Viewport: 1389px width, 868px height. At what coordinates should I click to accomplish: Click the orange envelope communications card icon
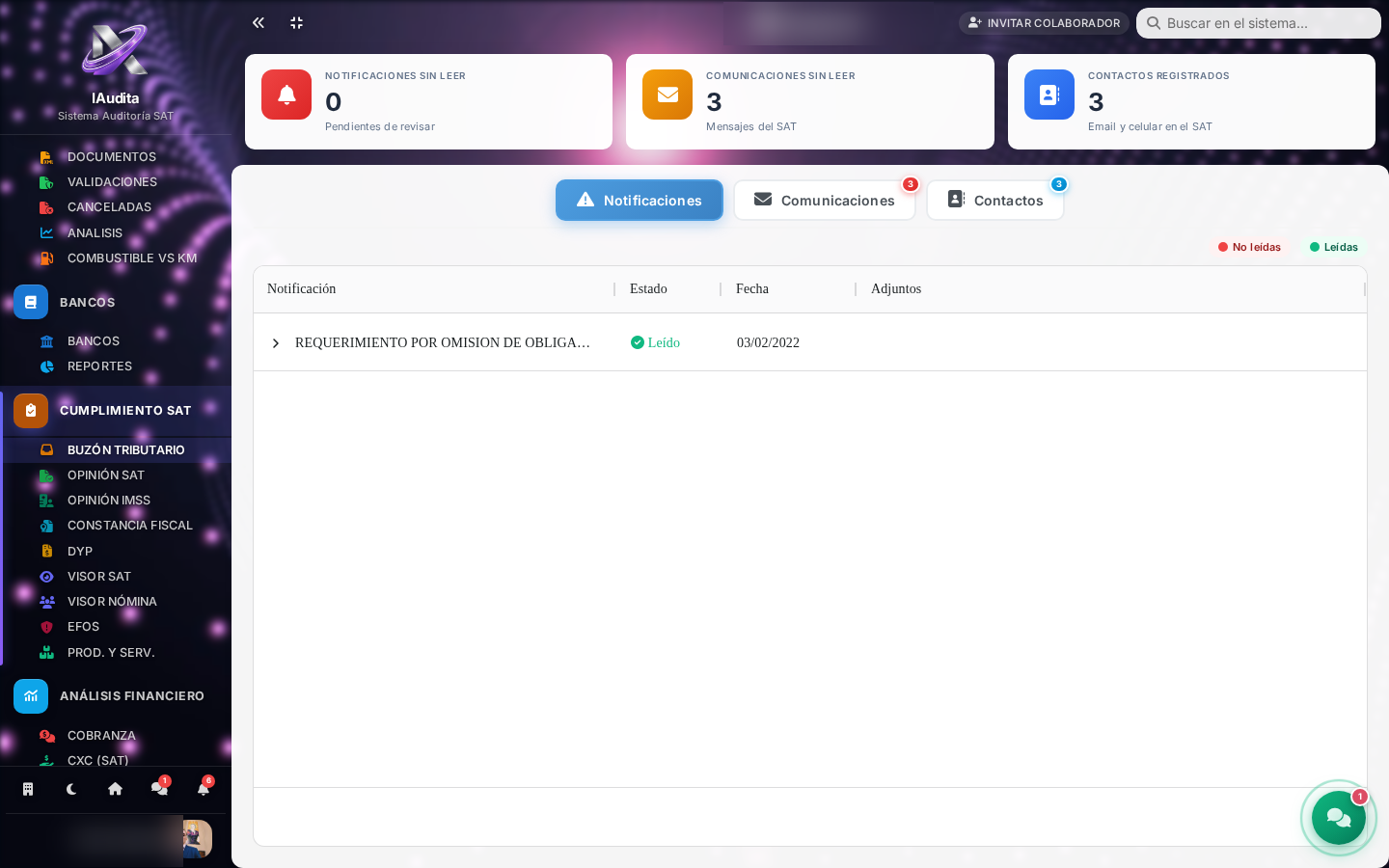coord(667,95)
